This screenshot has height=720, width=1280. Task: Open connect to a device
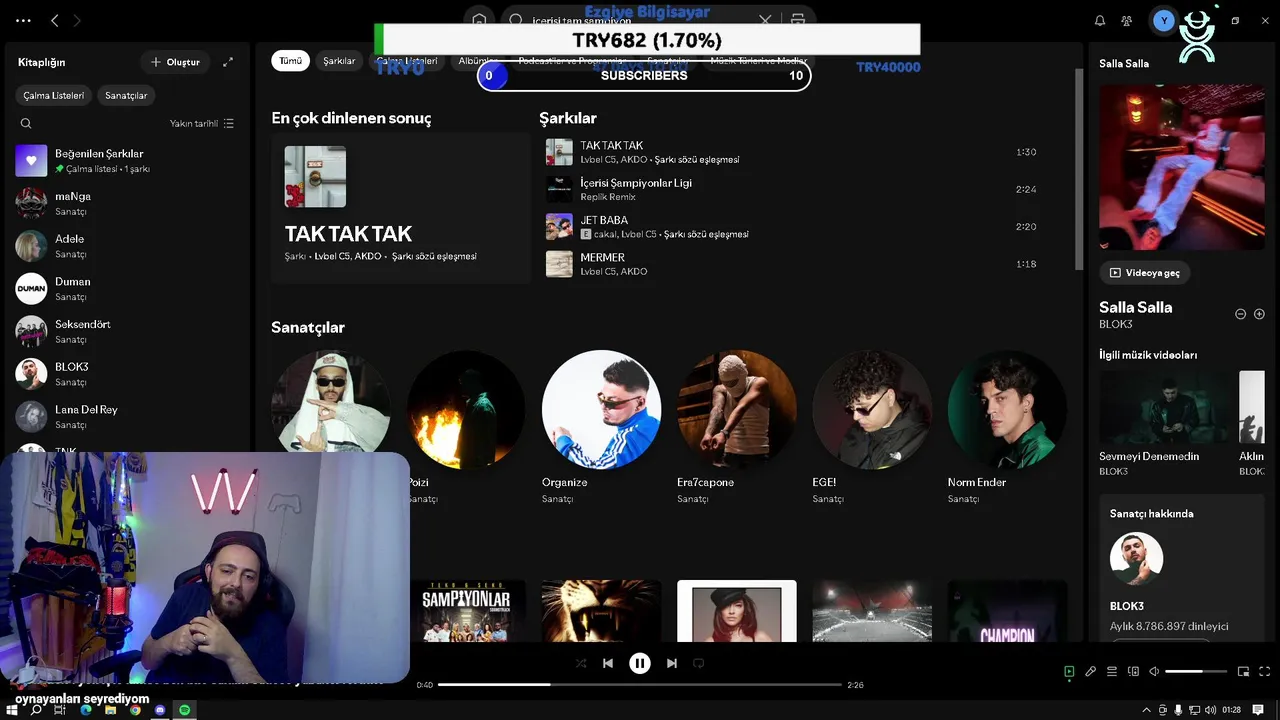coord(1133,672)
